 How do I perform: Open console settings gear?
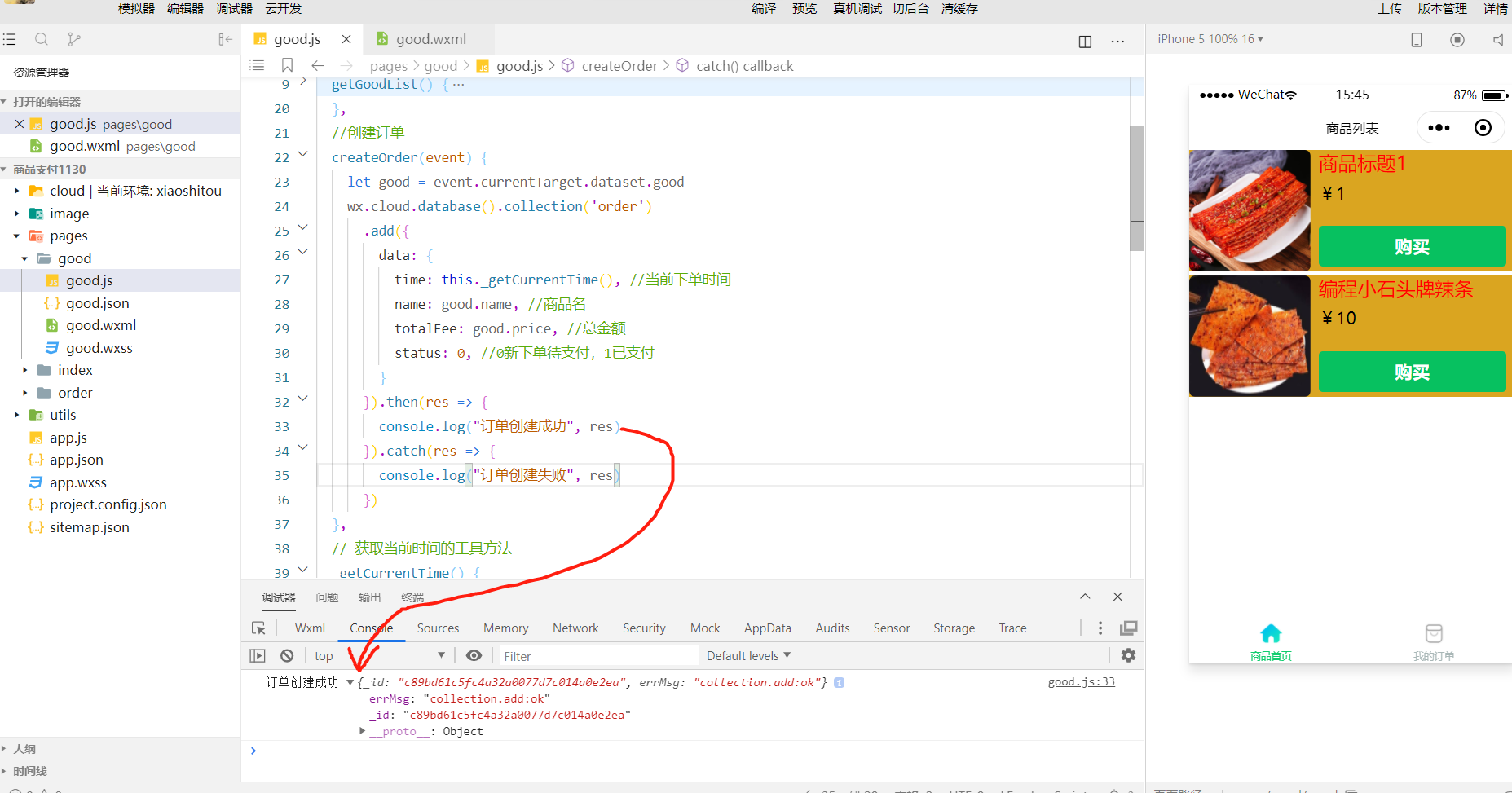tap(1128, 655)
